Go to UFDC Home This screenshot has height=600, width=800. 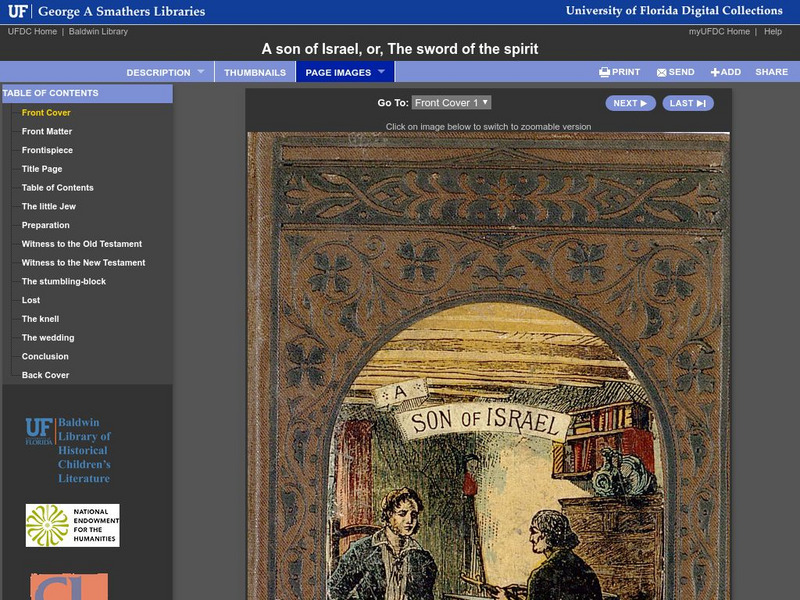tap(32, 32)
